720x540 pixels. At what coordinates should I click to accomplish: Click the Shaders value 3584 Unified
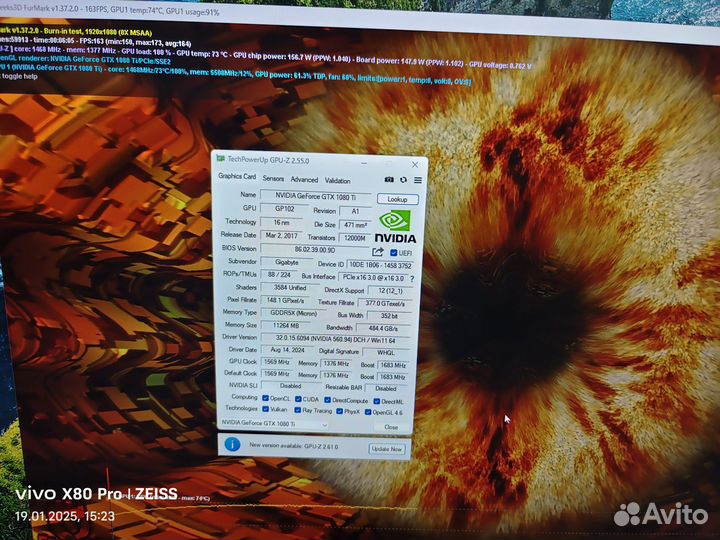289,287
